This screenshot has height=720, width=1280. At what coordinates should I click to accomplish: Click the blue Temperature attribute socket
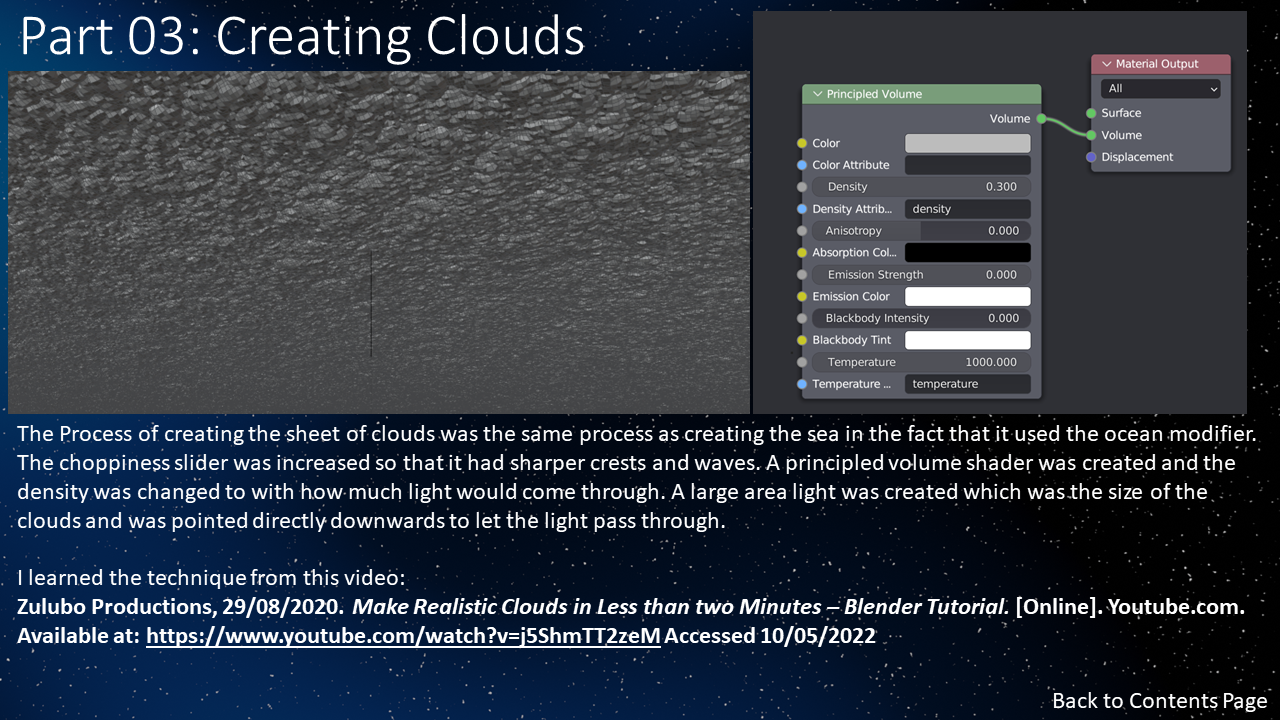pyautogui.click(x=802, y=384)
